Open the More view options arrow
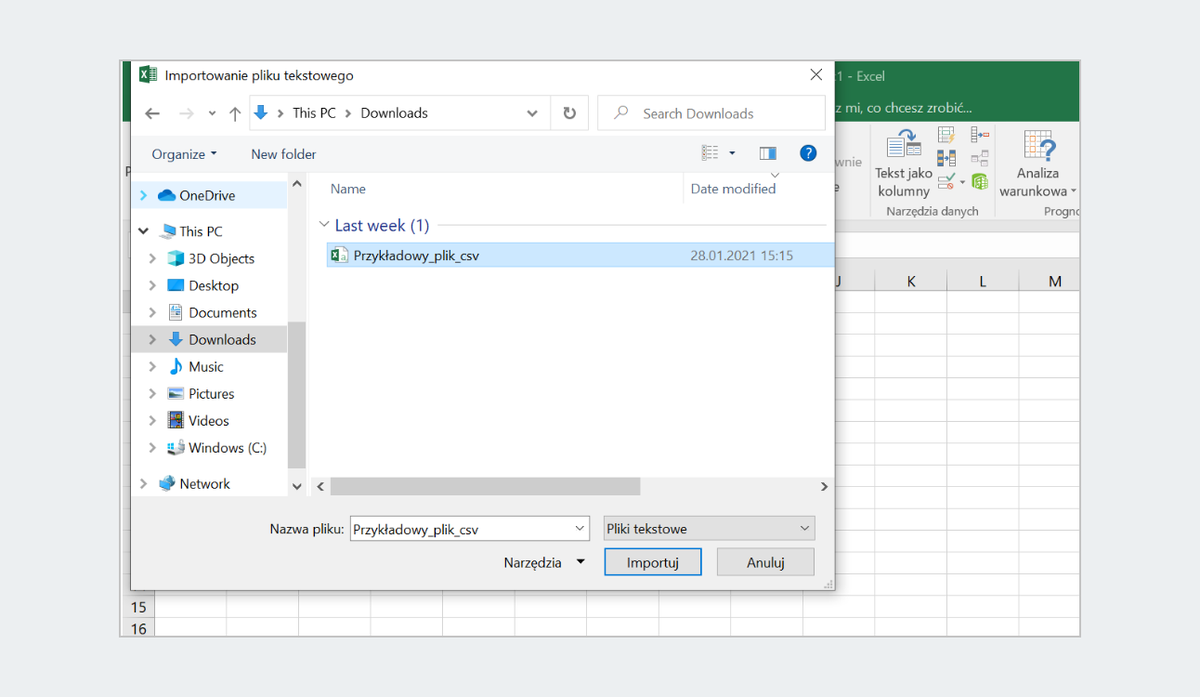The image size is (1200, 697). coord(732,153)
